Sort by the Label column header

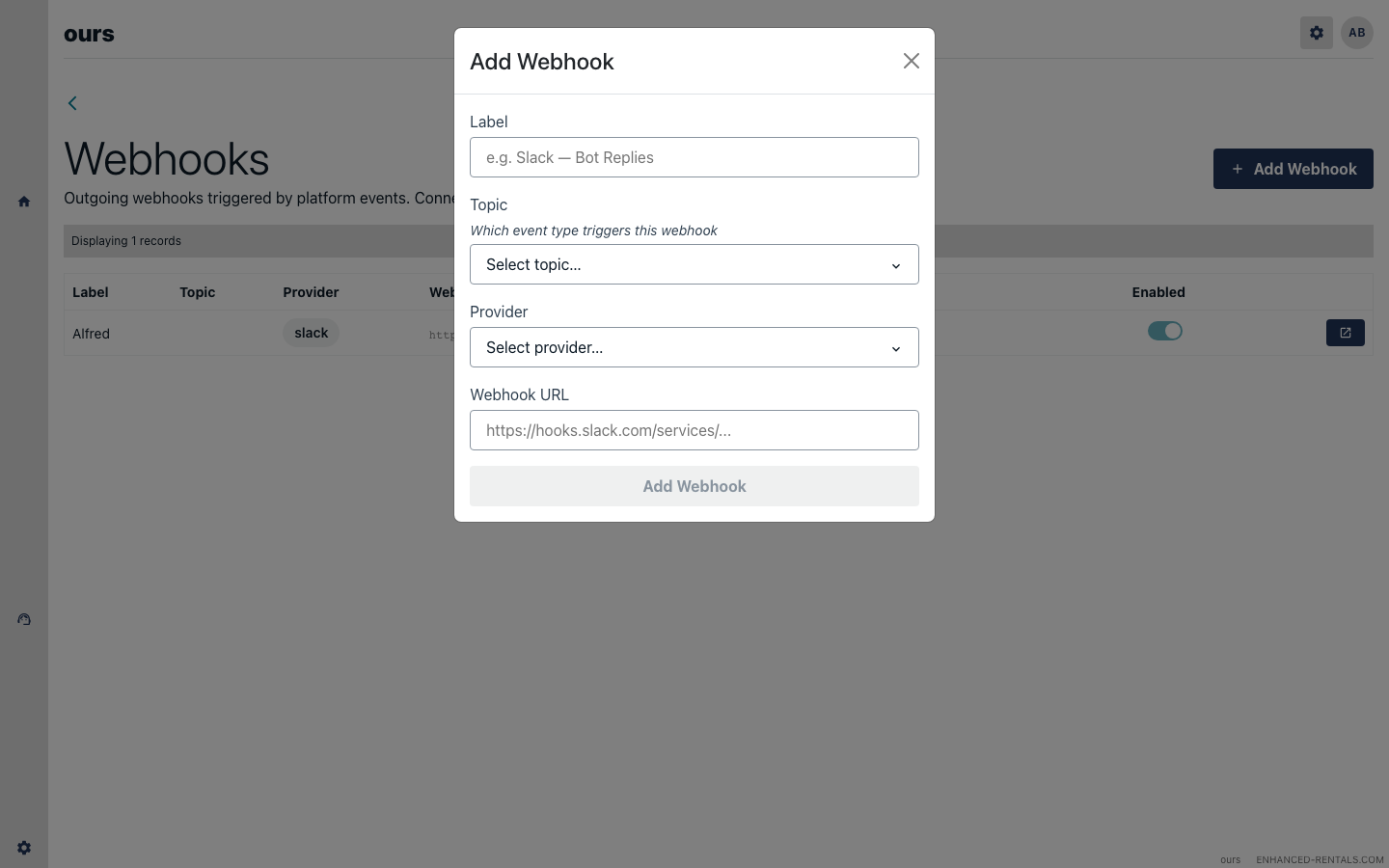(x=91, y=292)
